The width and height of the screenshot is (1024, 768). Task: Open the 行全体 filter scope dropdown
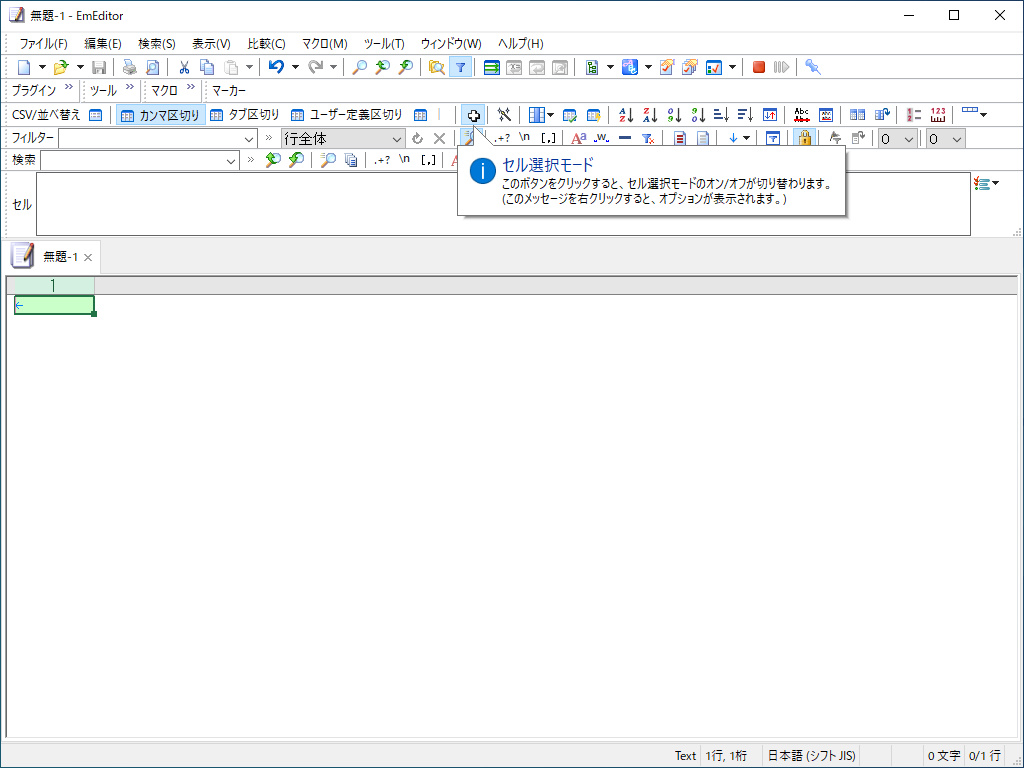(397, 137)
